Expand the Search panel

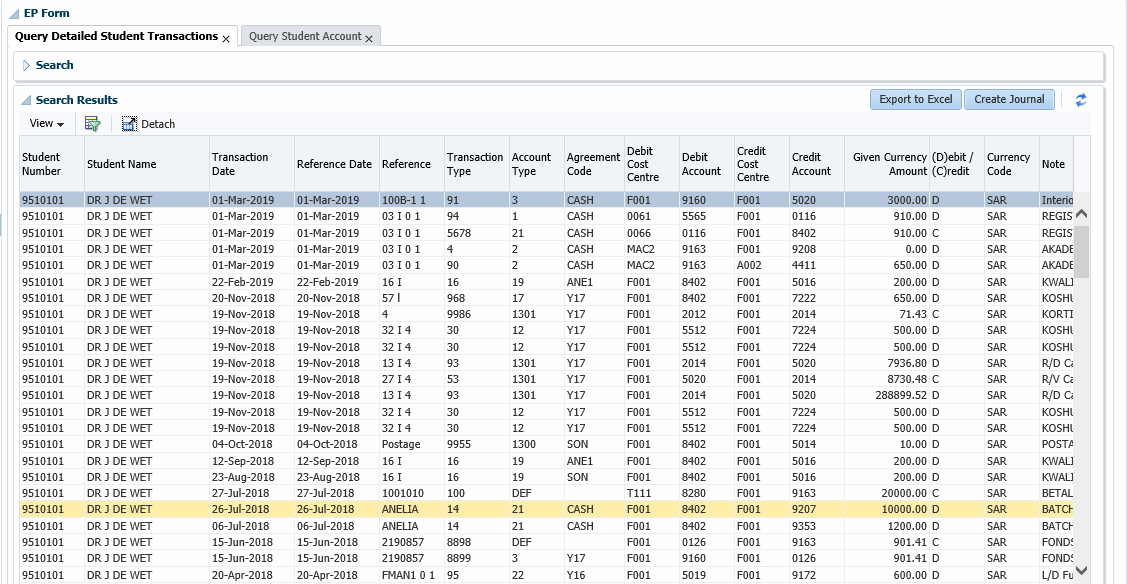click(26, 65)
